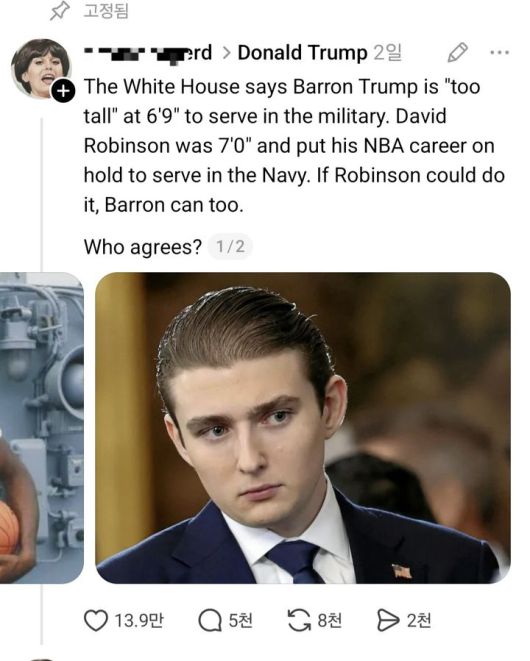Open the three-dot more options menu
The image size is (530, 661).
coord(500,53)
